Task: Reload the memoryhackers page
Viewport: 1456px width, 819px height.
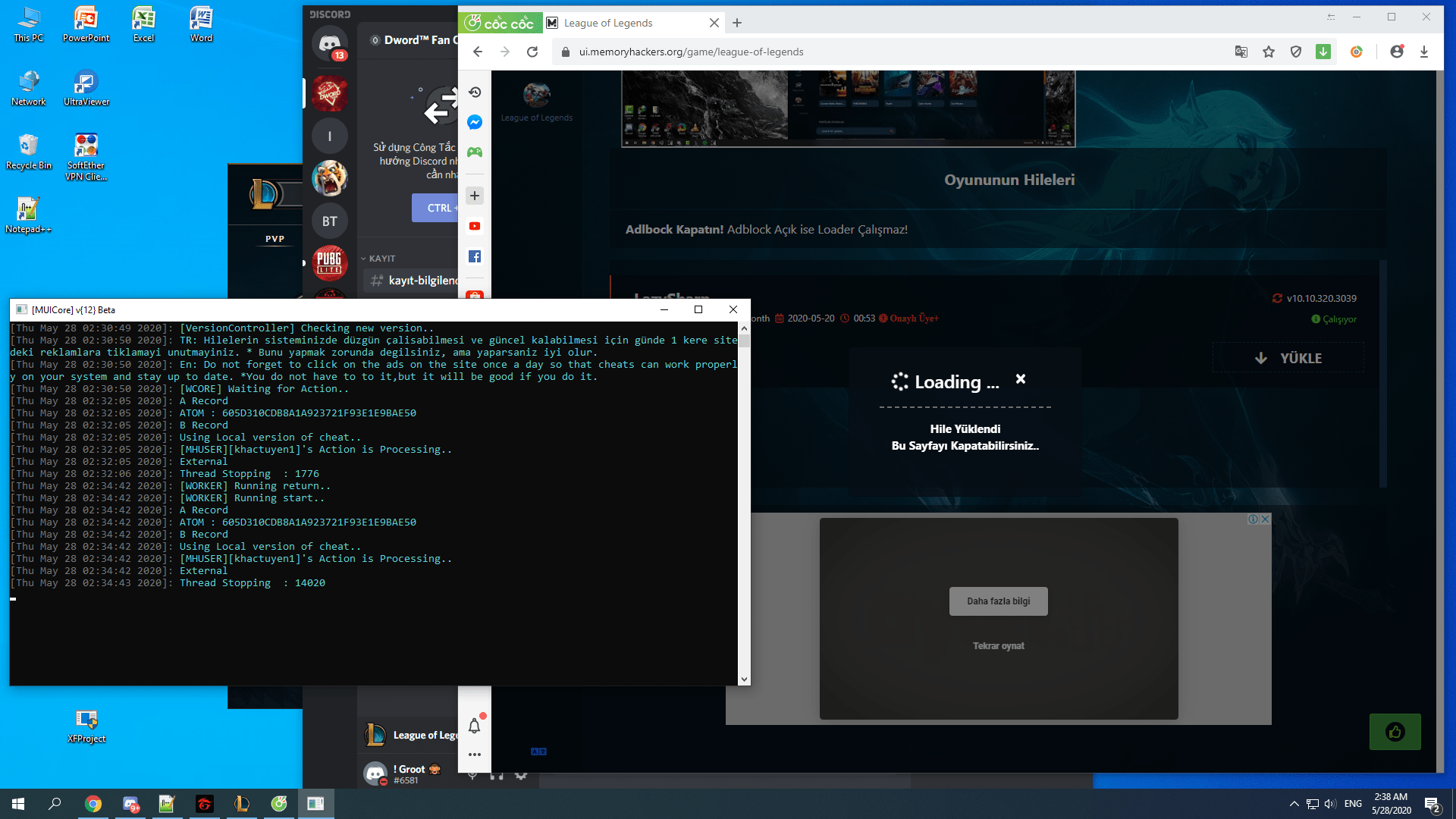Action: [532, 52]
